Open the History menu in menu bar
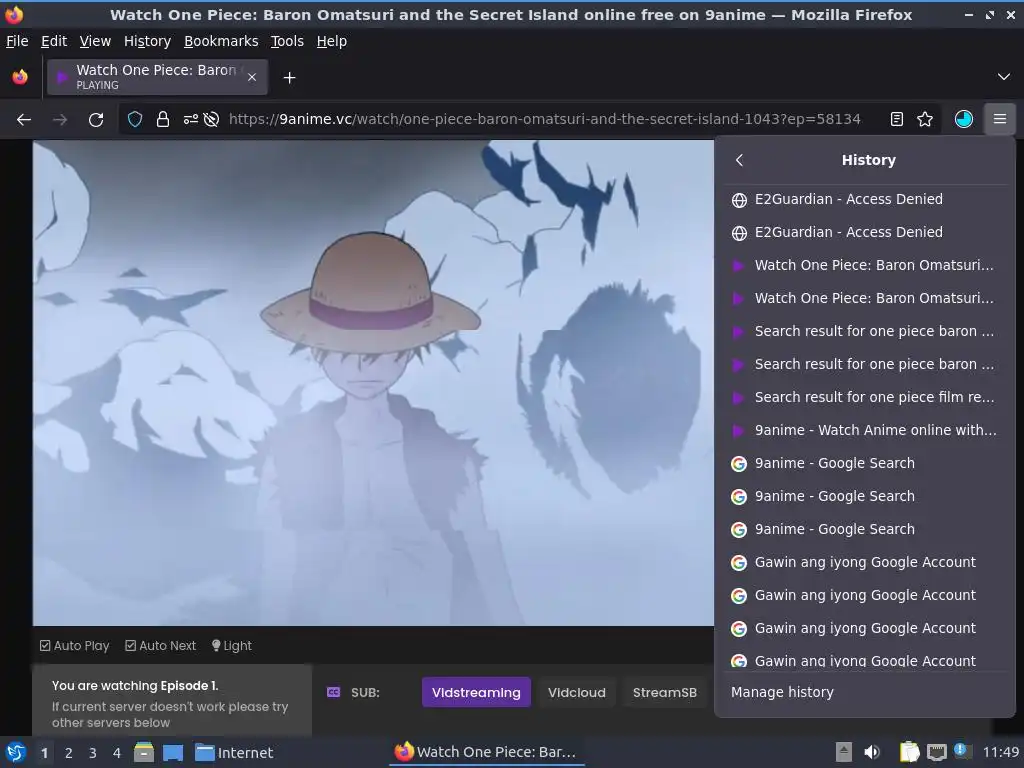1024x768 pixels. coord(147,41)
